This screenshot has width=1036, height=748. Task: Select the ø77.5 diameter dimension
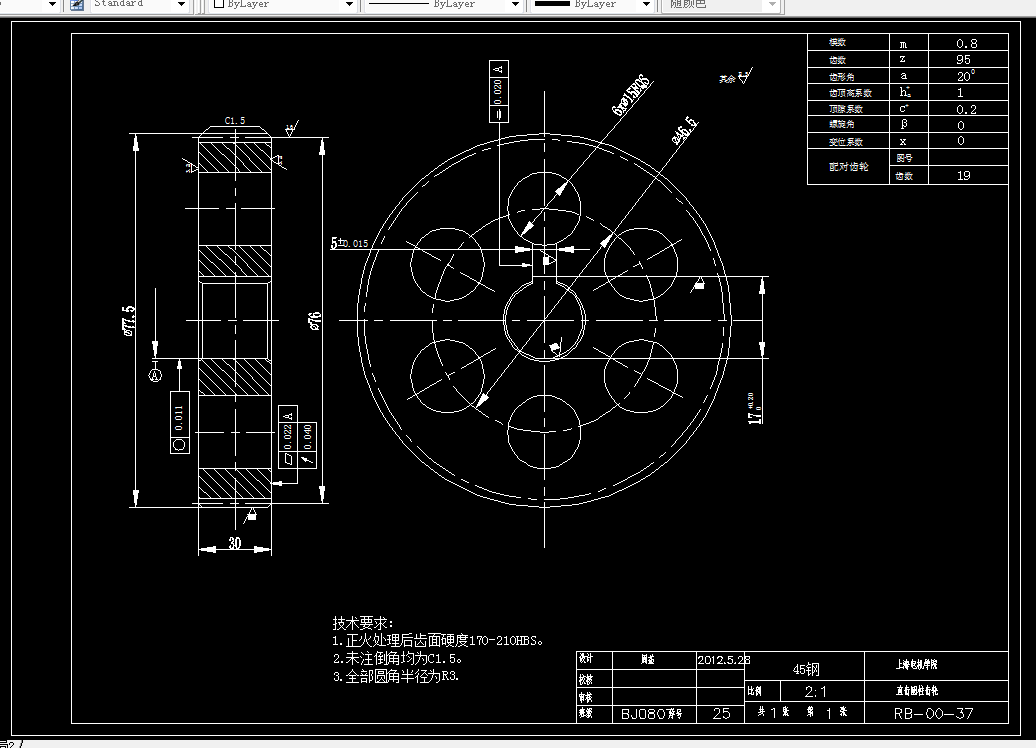[128, 320]
